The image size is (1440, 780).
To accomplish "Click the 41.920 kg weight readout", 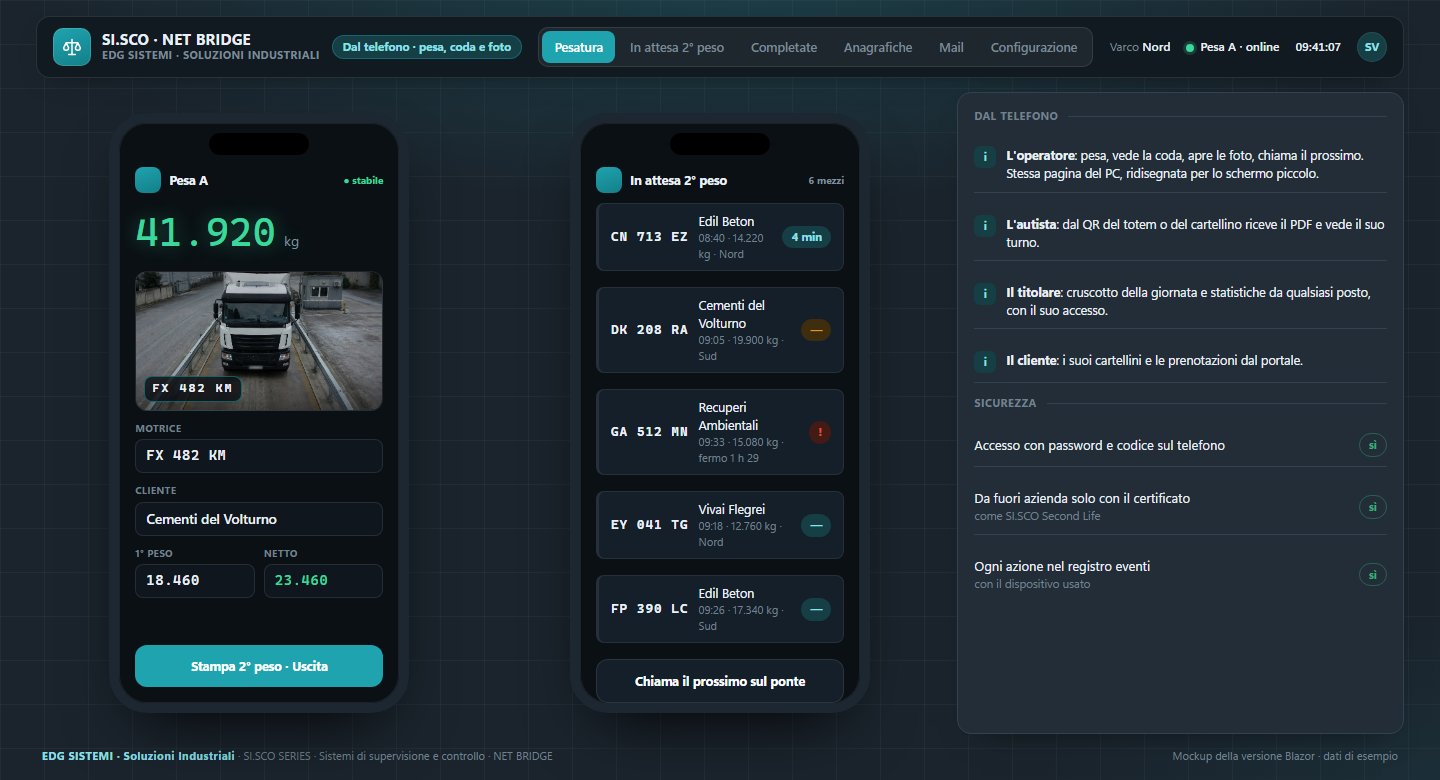I will 217,232.
